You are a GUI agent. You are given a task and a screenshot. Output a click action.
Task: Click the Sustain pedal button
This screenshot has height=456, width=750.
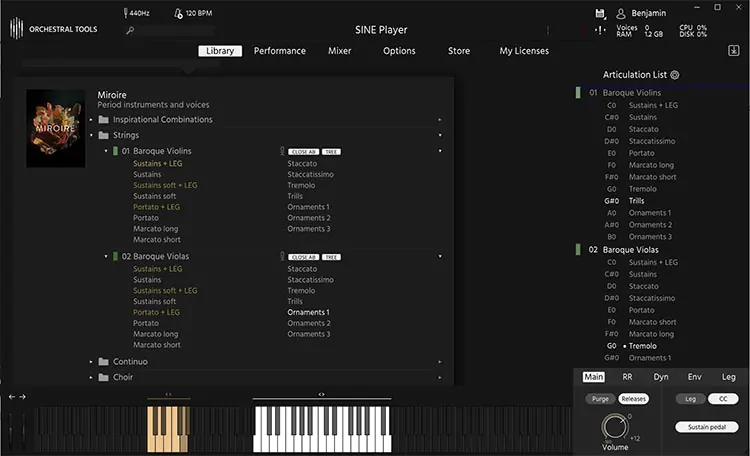706,427
